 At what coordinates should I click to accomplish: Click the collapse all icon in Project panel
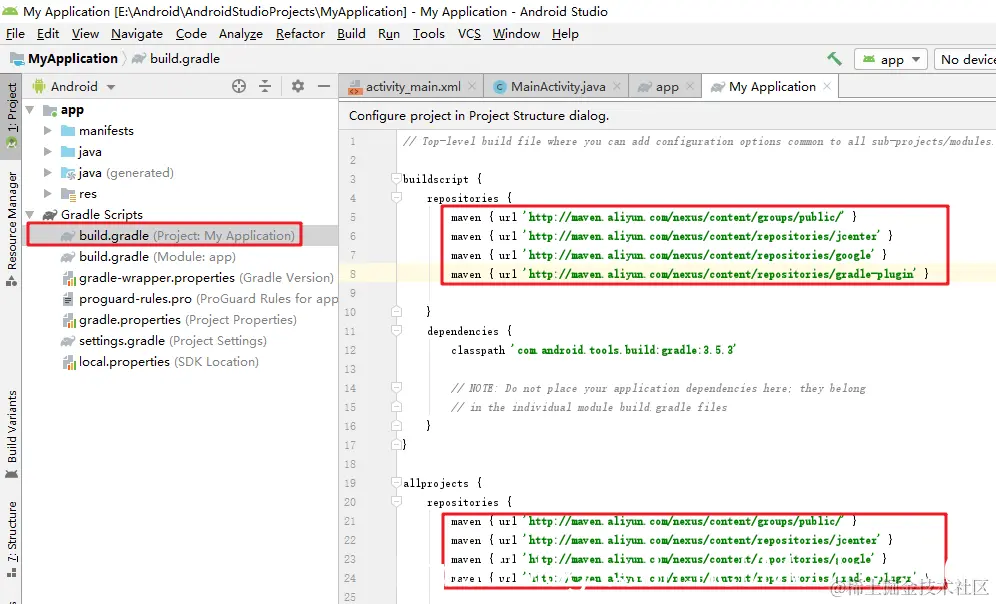tap(265, 86)
